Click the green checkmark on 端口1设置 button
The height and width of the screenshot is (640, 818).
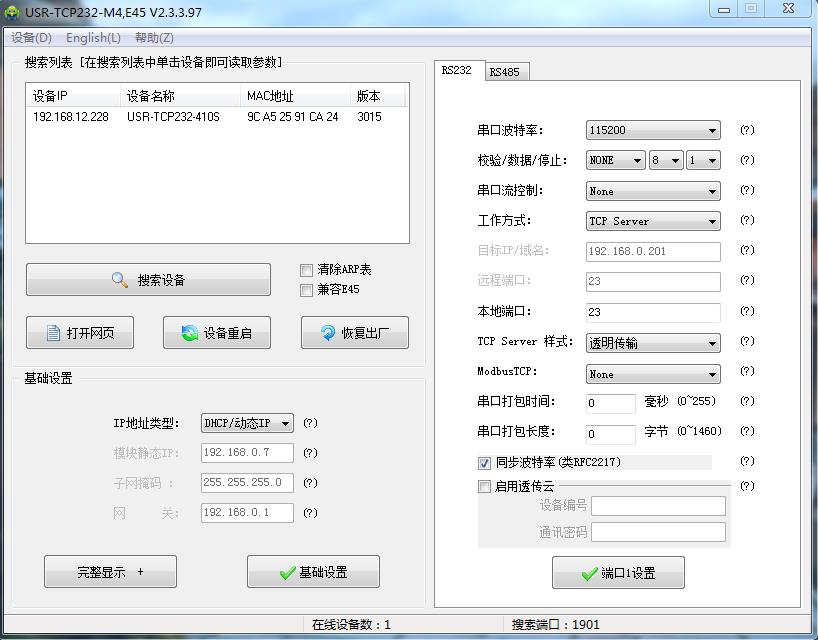tap(589, 574)
